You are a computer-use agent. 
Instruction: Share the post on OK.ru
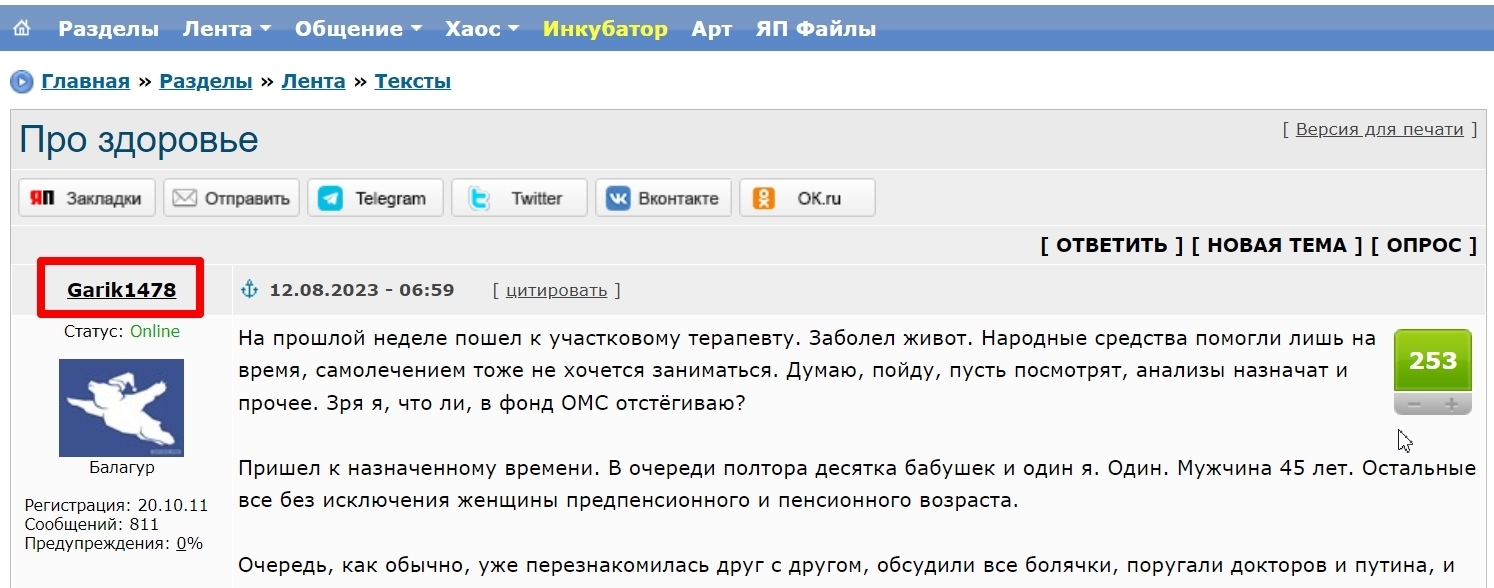pyautogui.click(x=807, y=198)
